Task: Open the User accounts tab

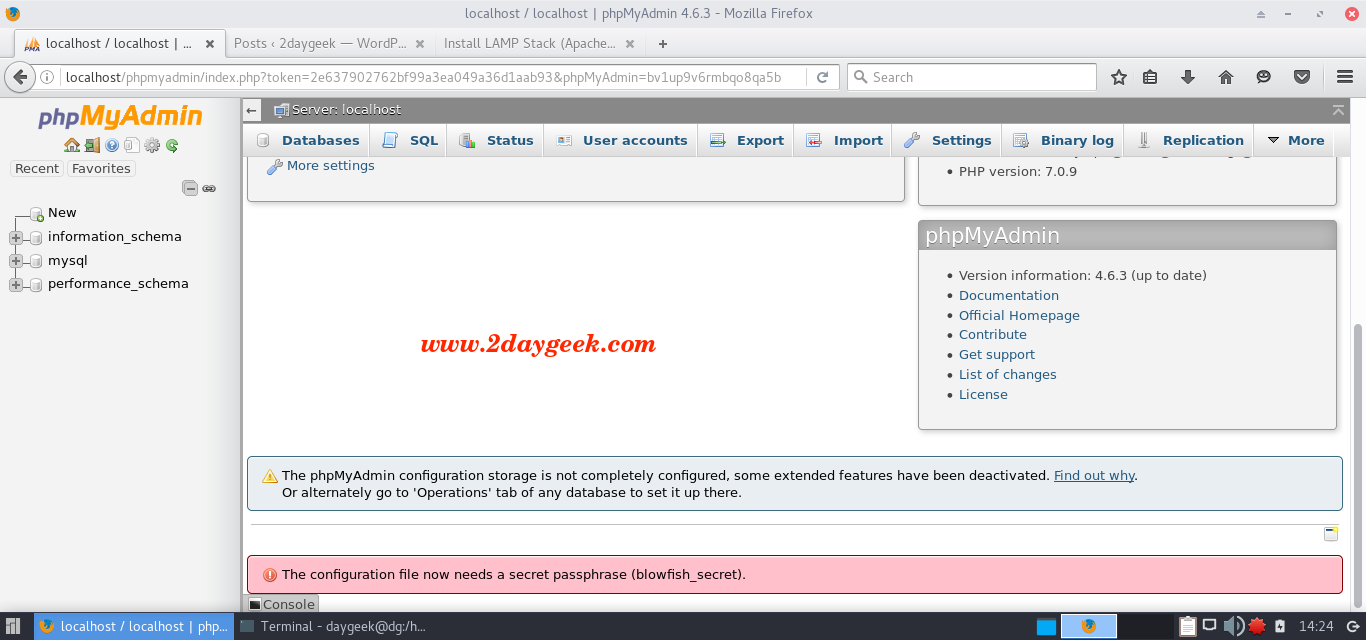Action: coord(621,140)
